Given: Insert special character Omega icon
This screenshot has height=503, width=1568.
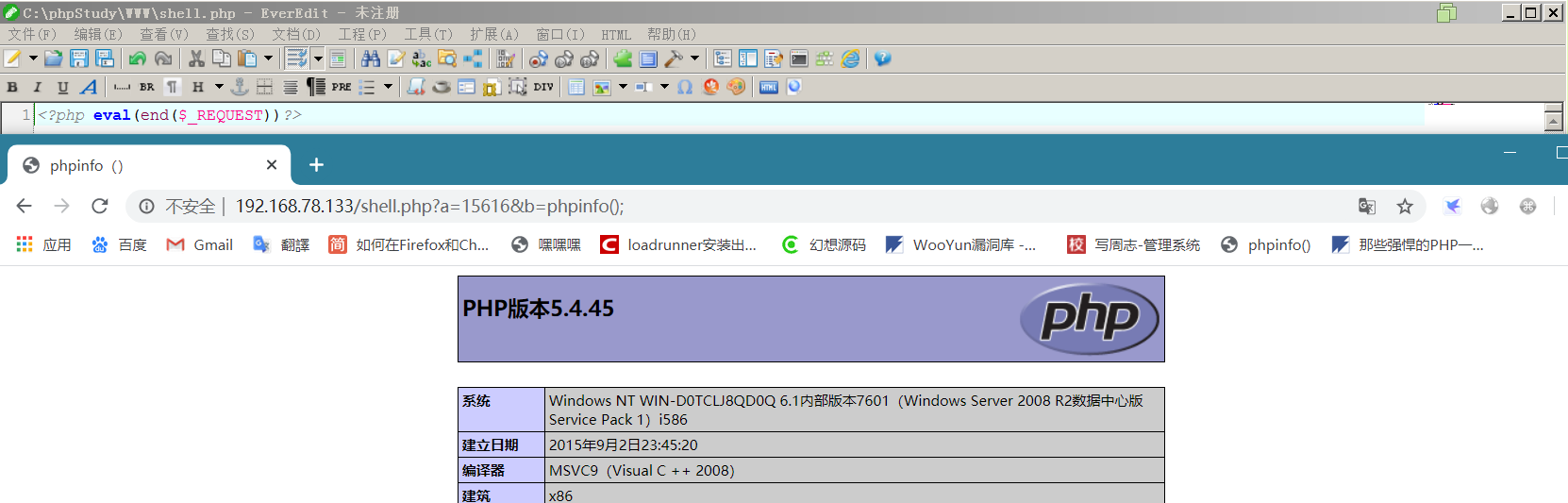Looking at the screenshot, I should pyautogui.click(x=685, y=87).
